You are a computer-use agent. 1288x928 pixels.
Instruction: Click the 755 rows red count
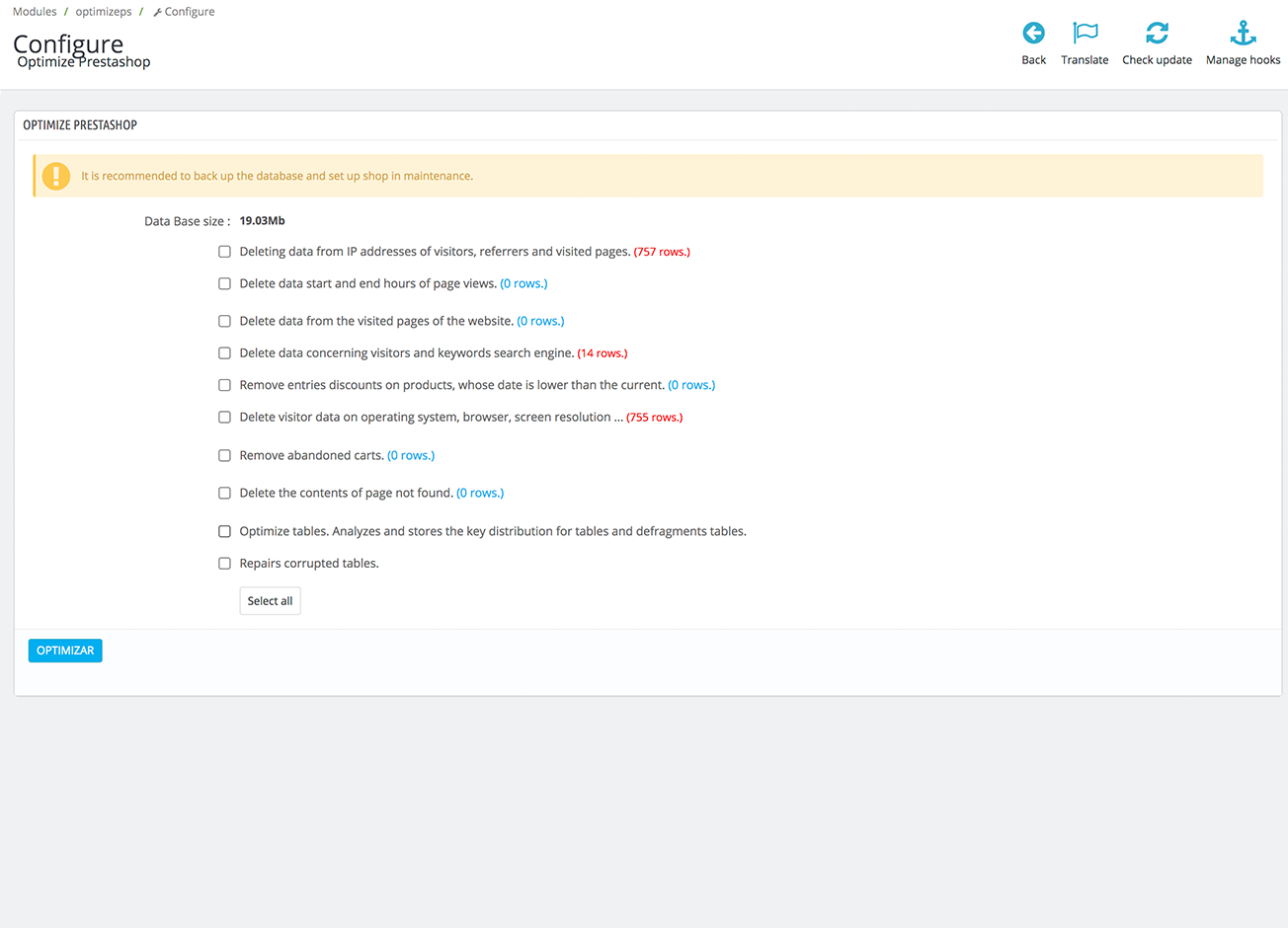tap(655, 418)
